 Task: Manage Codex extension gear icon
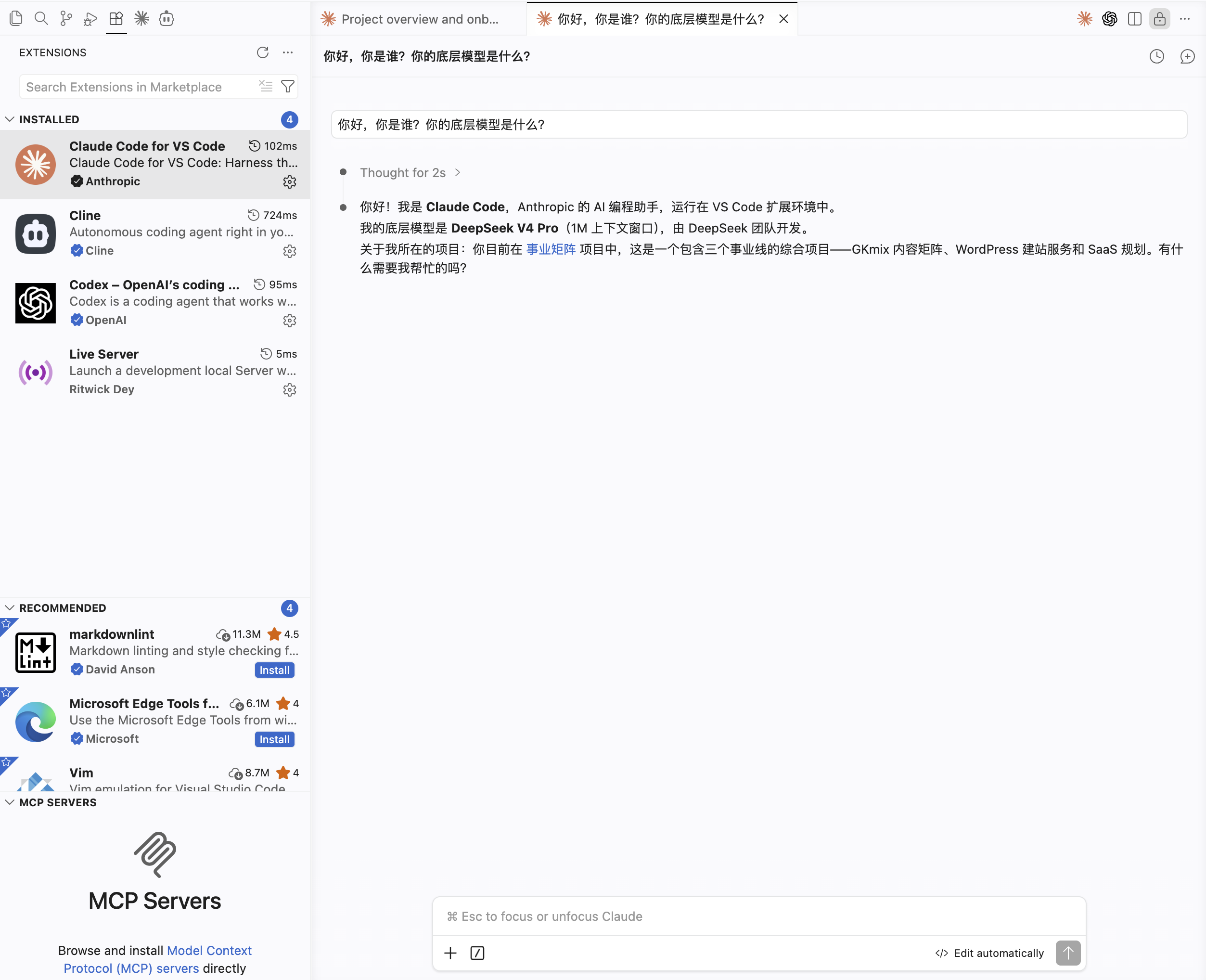[290, 321]
